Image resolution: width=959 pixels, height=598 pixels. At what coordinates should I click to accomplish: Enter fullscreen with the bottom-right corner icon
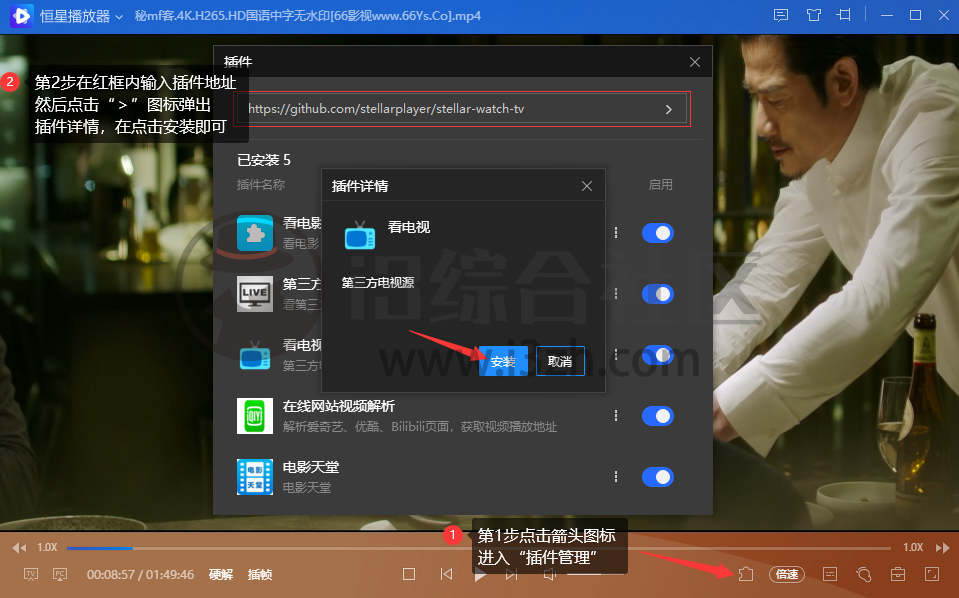931,574
